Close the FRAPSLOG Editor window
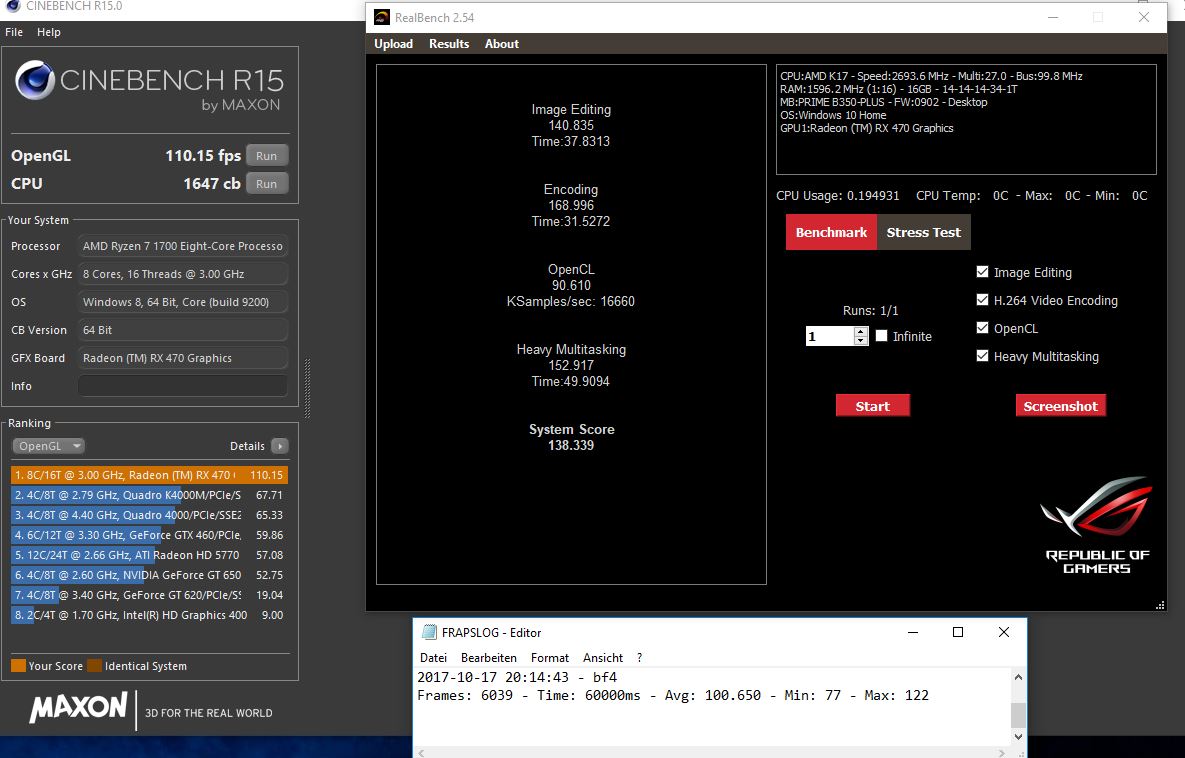1185x758 pixels. click(1004, 632)
